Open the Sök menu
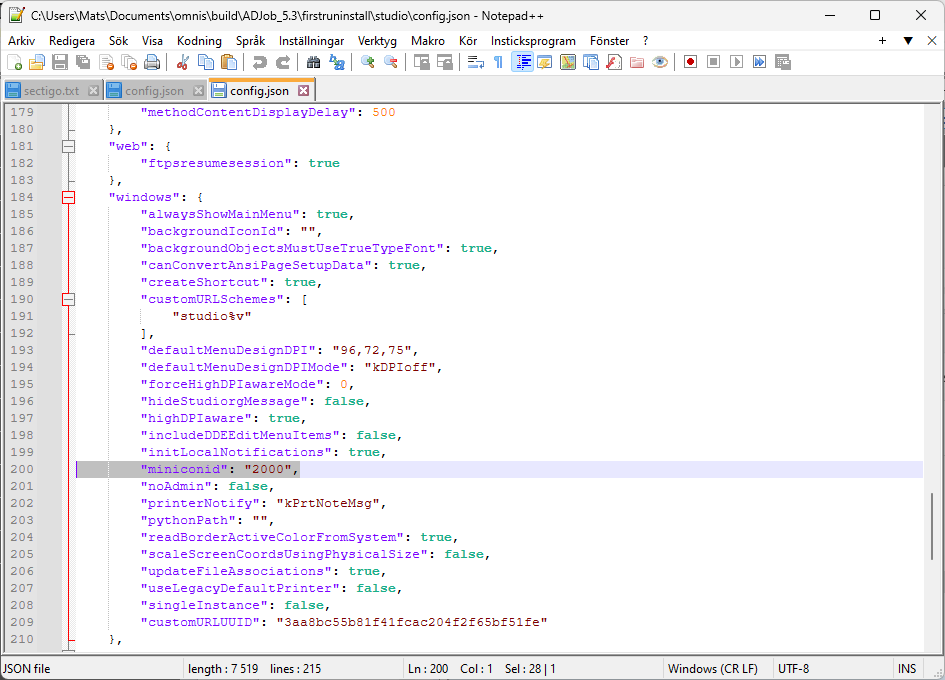945x680 pixels. (x=118, y=41)
